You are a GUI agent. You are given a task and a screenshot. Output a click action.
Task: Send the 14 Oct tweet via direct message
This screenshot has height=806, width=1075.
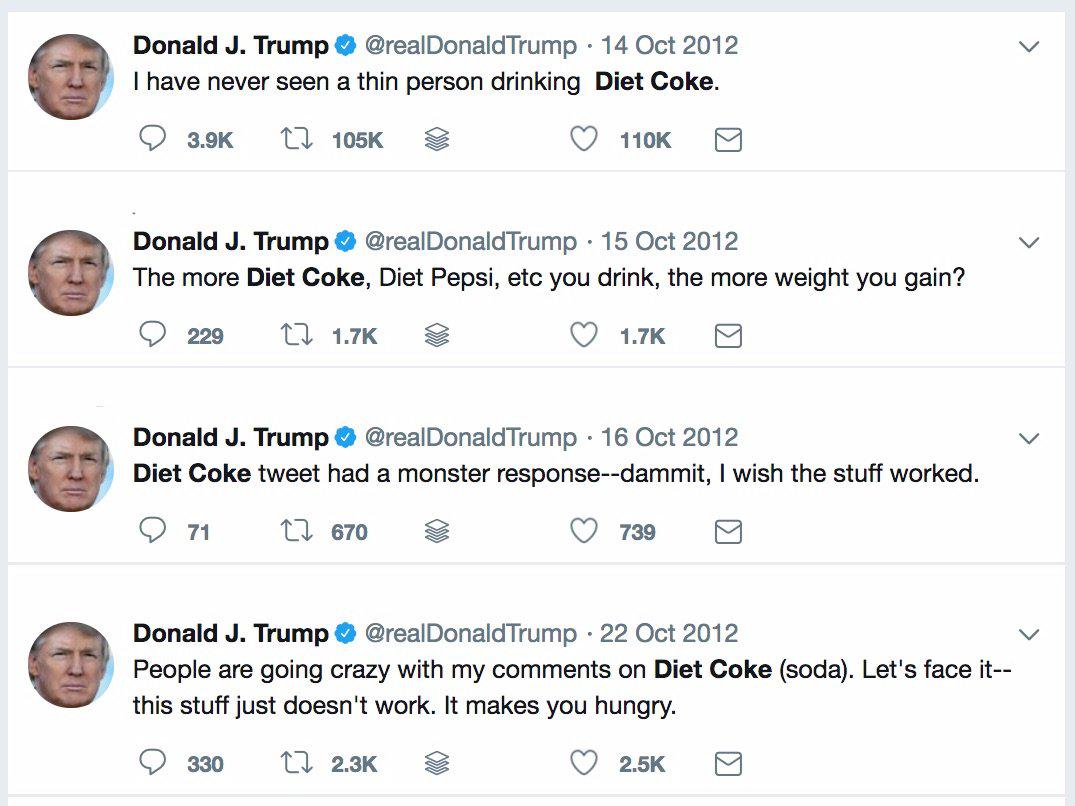tap(728, 141)
